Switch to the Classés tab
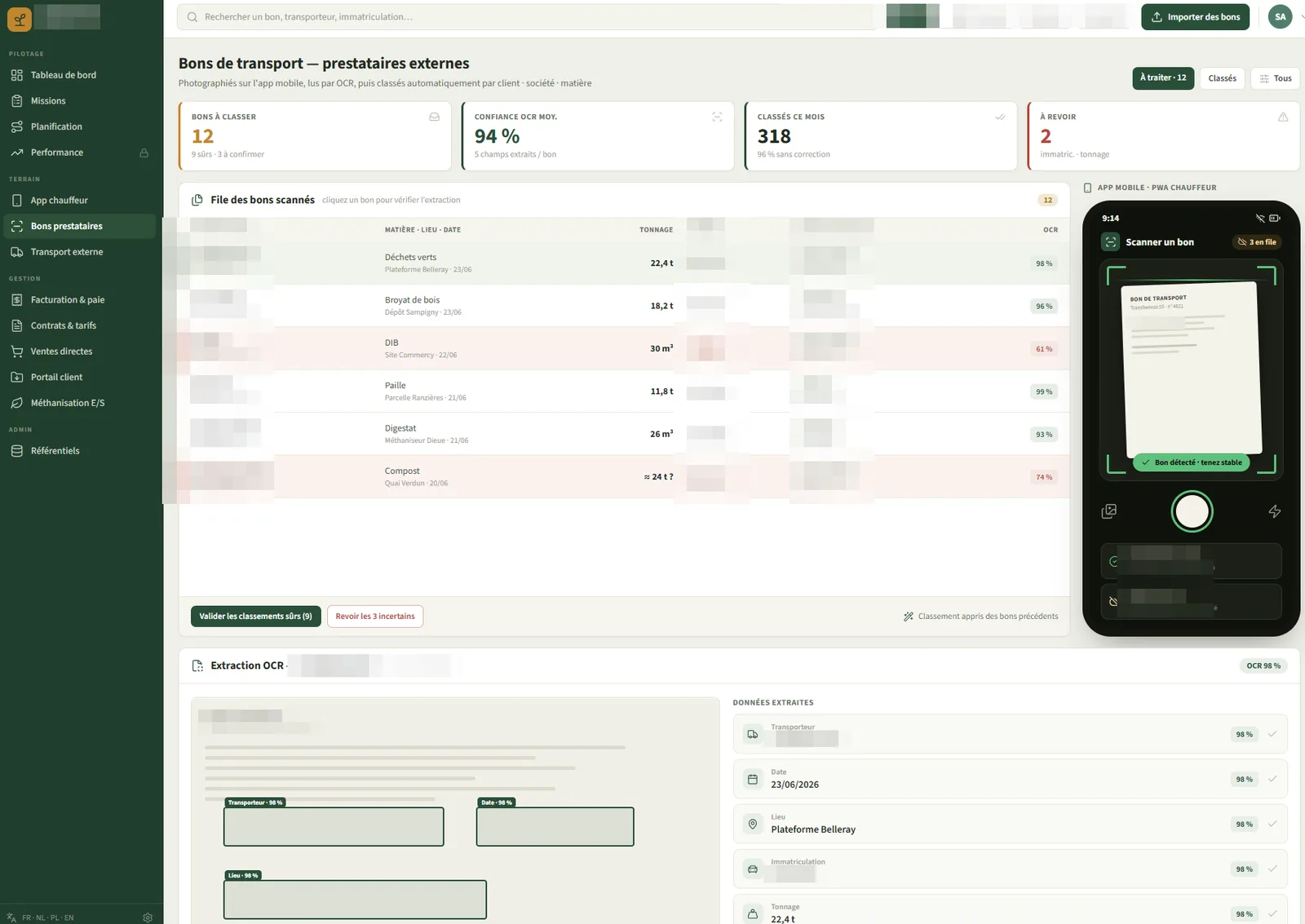Screen dimensions: 1305x924 tap(1222, 78)
